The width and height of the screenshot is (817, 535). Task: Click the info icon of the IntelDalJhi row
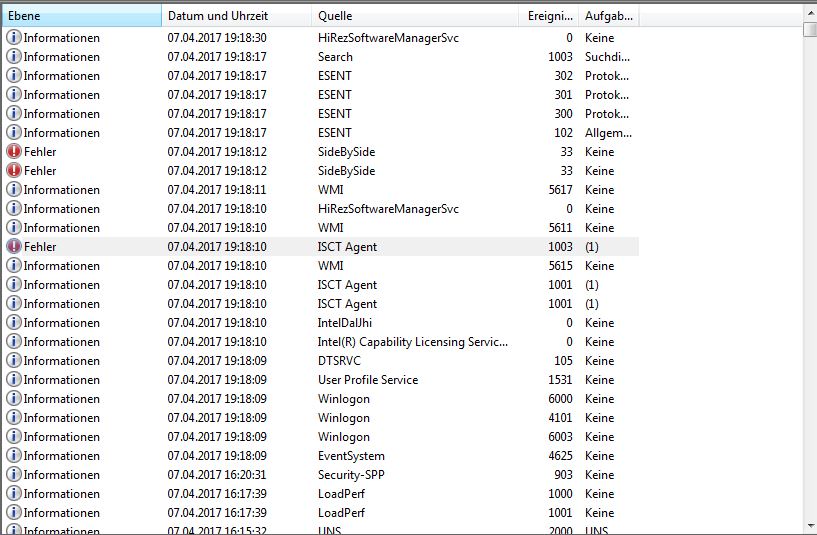[x=14, y=322]
